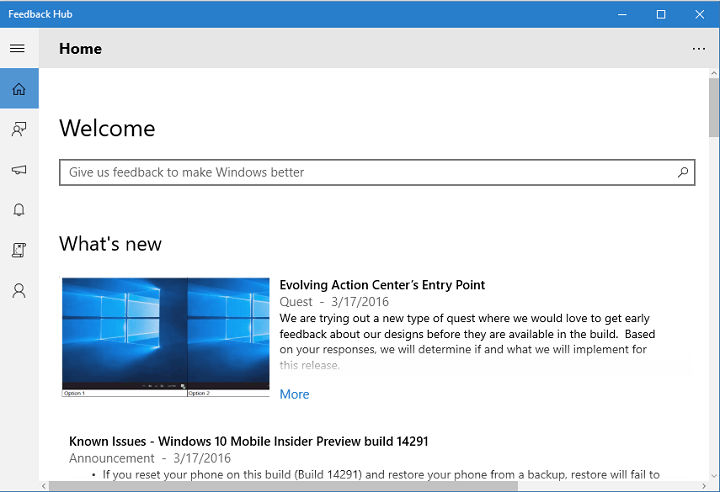Open the hamburger navigation menu
720x492 pixels.
click(x=17, y=48)
